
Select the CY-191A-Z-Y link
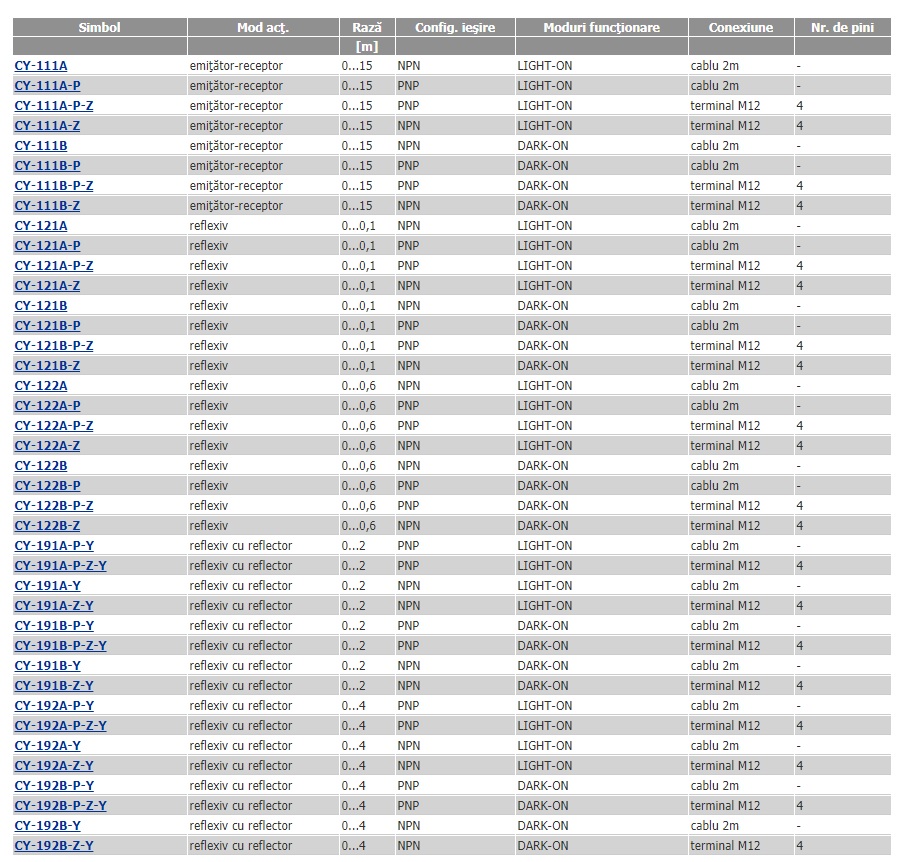54,606
